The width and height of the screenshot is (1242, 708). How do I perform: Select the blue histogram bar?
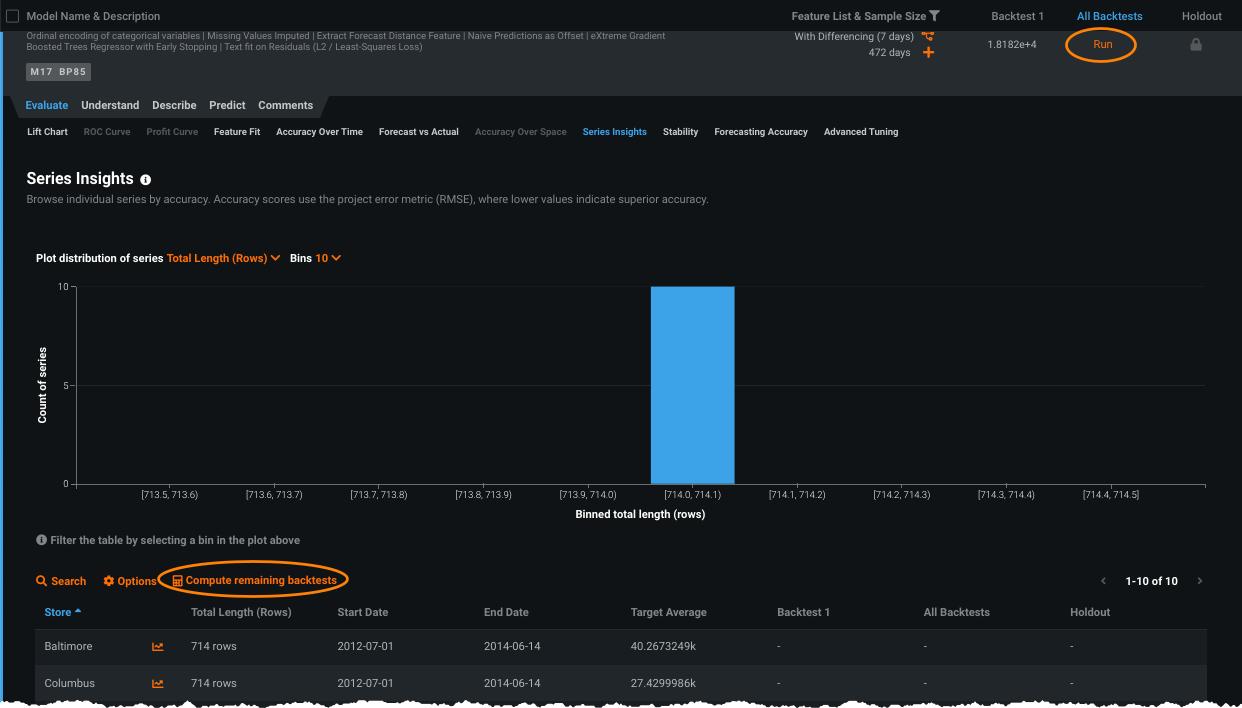[692, 385]
